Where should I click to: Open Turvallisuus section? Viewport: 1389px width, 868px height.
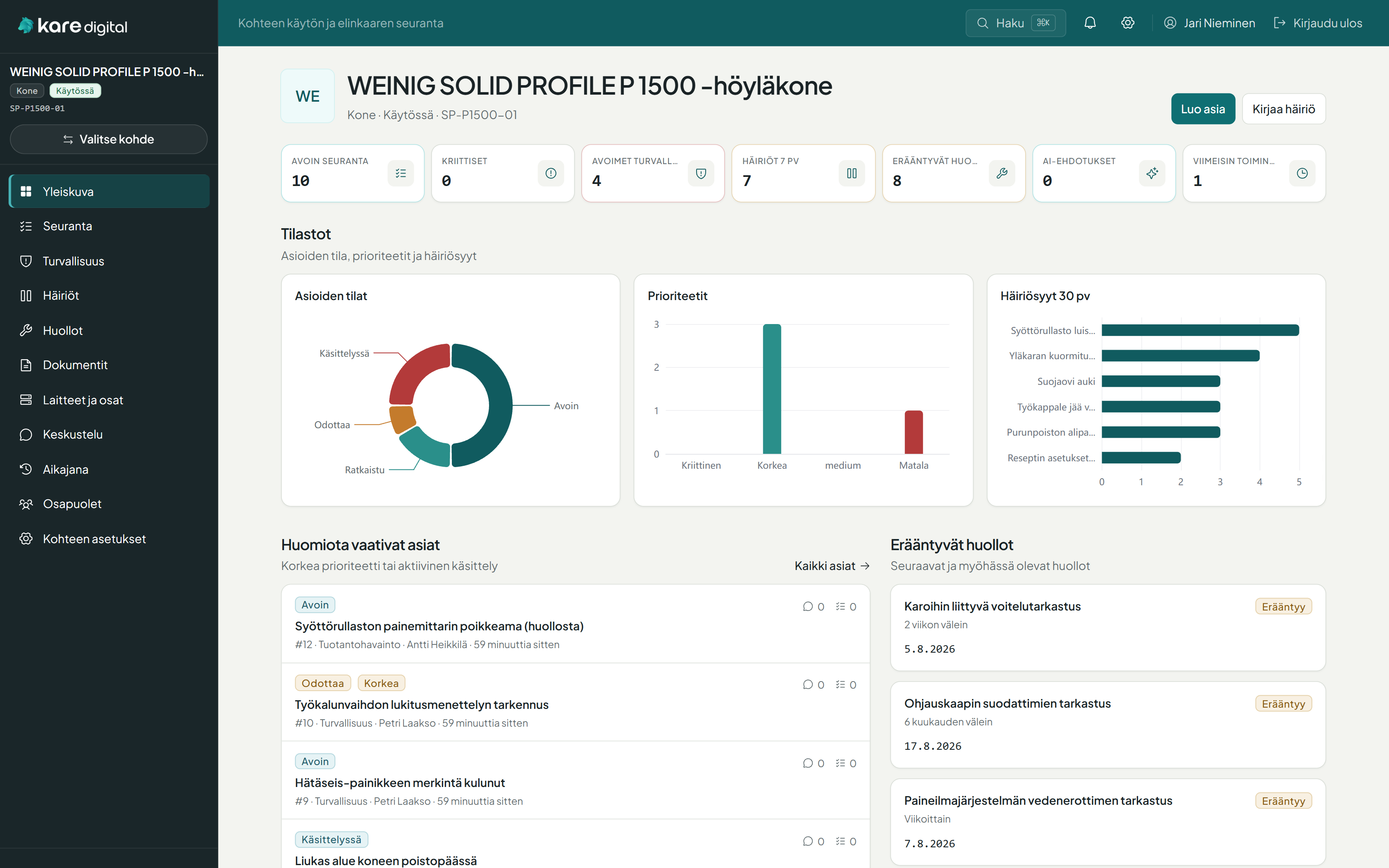point(110,261)
